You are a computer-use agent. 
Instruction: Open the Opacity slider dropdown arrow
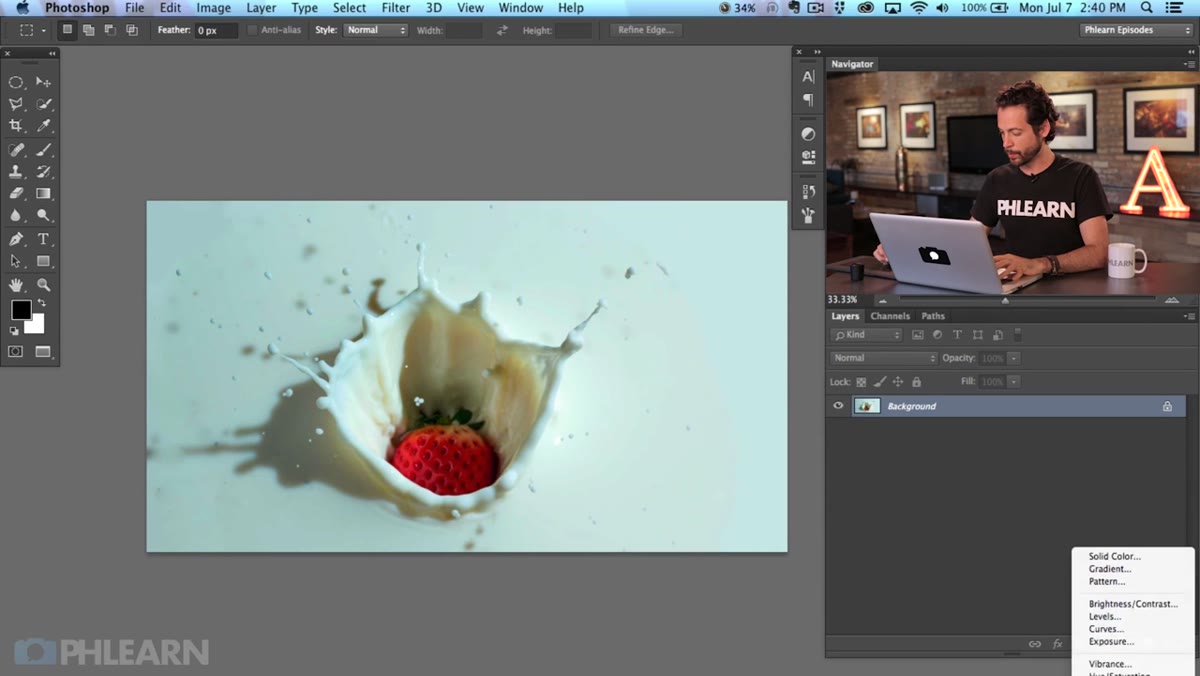click(1014, 358)
